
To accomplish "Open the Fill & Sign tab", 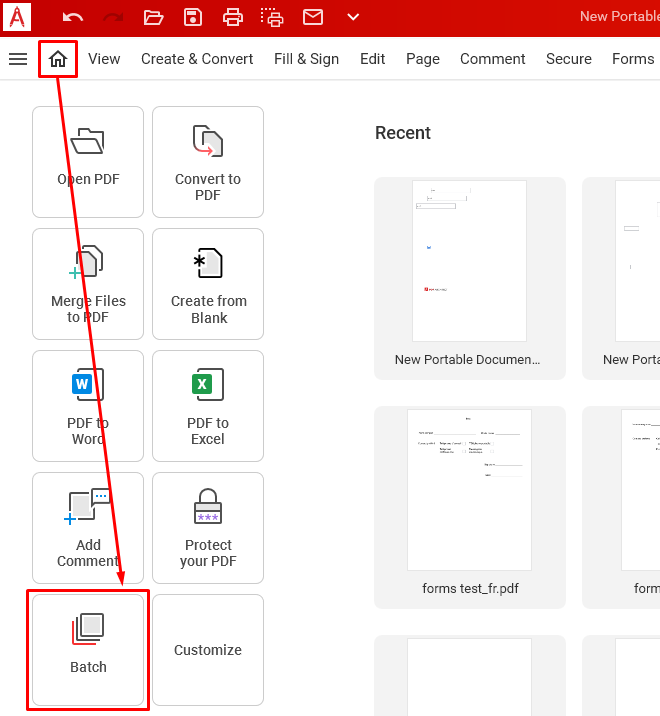I will pos(306,59).
